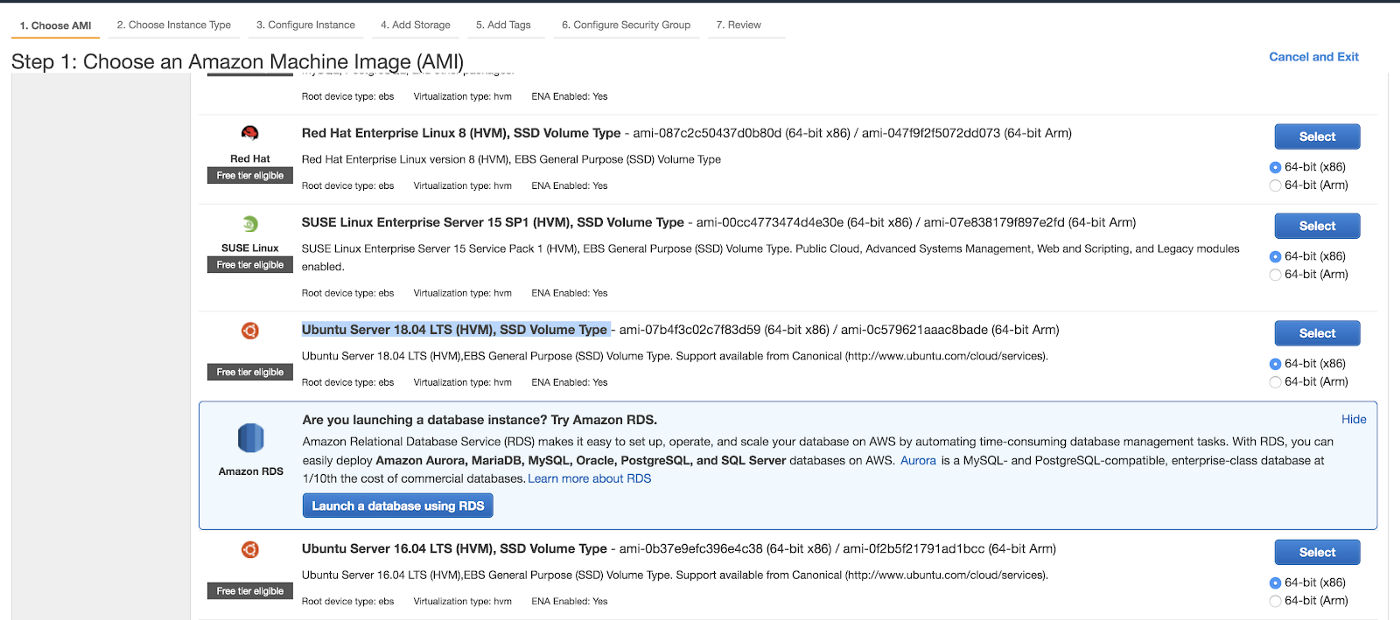Click AMI ID ami-07b4f3c02c7f83d59

coord(690,330)
